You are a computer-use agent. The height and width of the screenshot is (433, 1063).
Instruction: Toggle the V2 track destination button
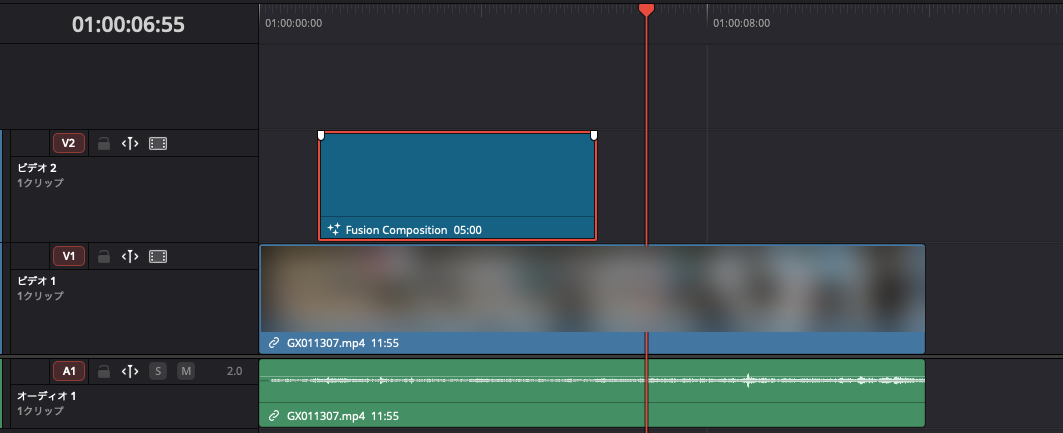[68, 143]
